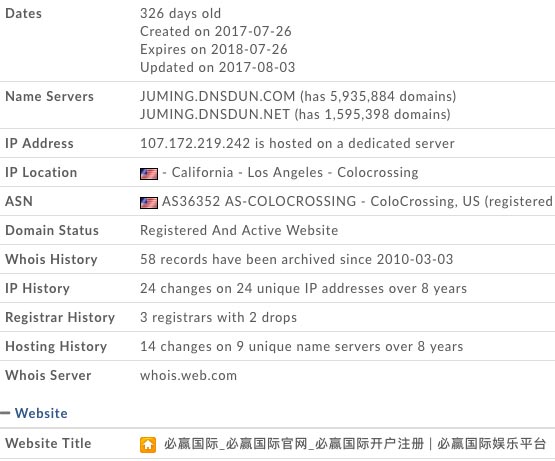Click the 'IP Address' row label

tap(39, 143)
